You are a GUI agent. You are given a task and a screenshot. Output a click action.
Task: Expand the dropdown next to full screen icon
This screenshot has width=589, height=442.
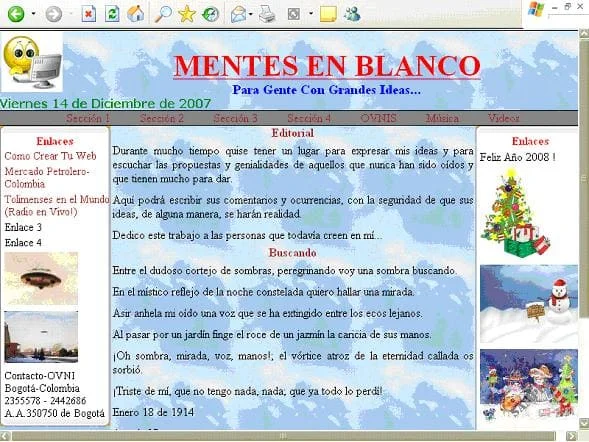coord(311,14)
